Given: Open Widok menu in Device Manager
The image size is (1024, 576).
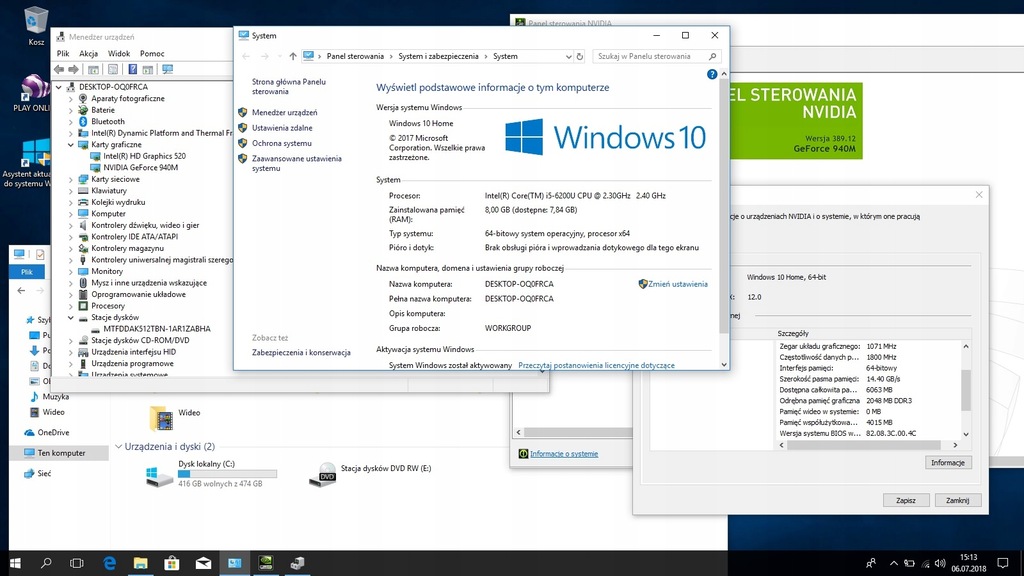Looking at the screenshot, I should click(x=119, y=54).
